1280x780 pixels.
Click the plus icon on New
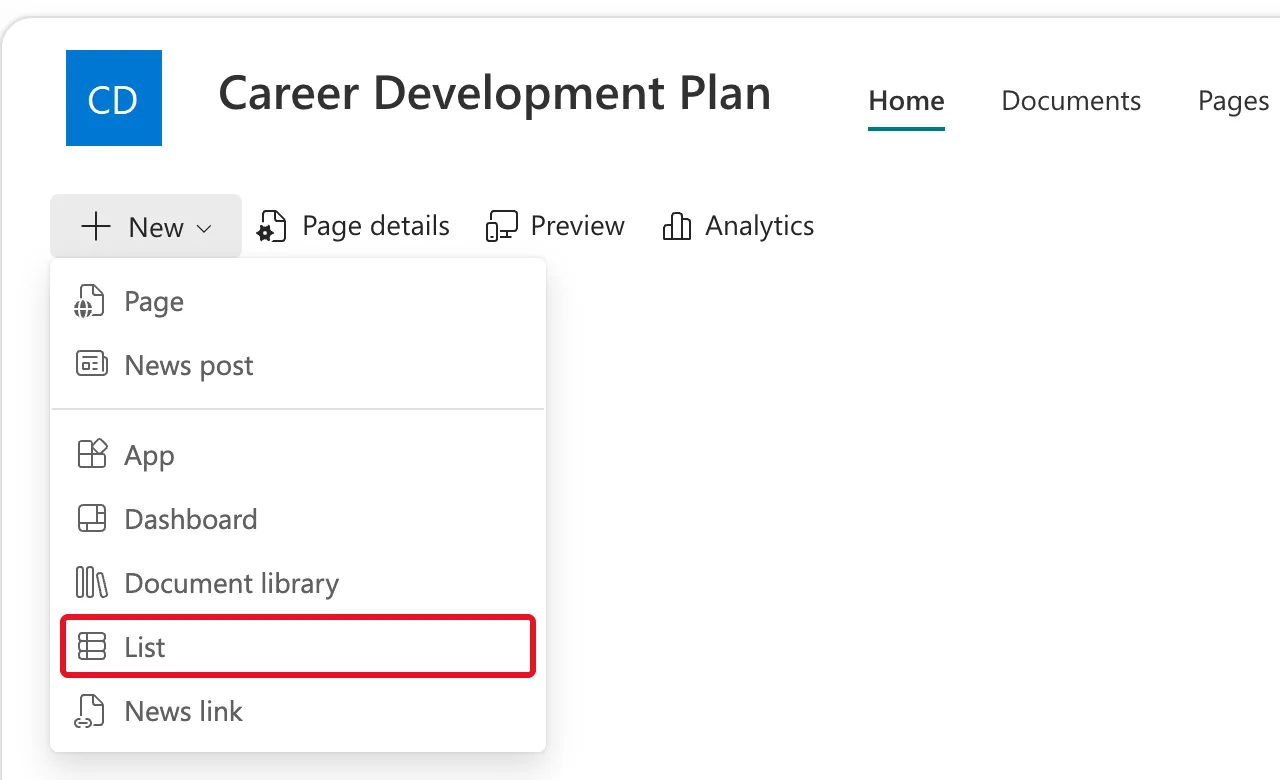[96, 226]
